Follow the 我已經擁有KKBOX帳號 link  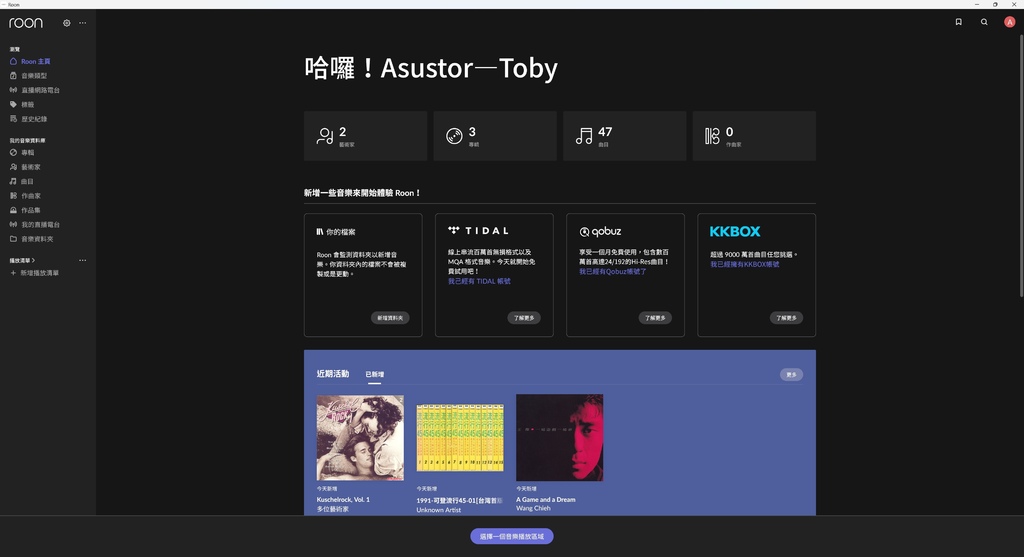pyautogui.click(x=744, y=264)
